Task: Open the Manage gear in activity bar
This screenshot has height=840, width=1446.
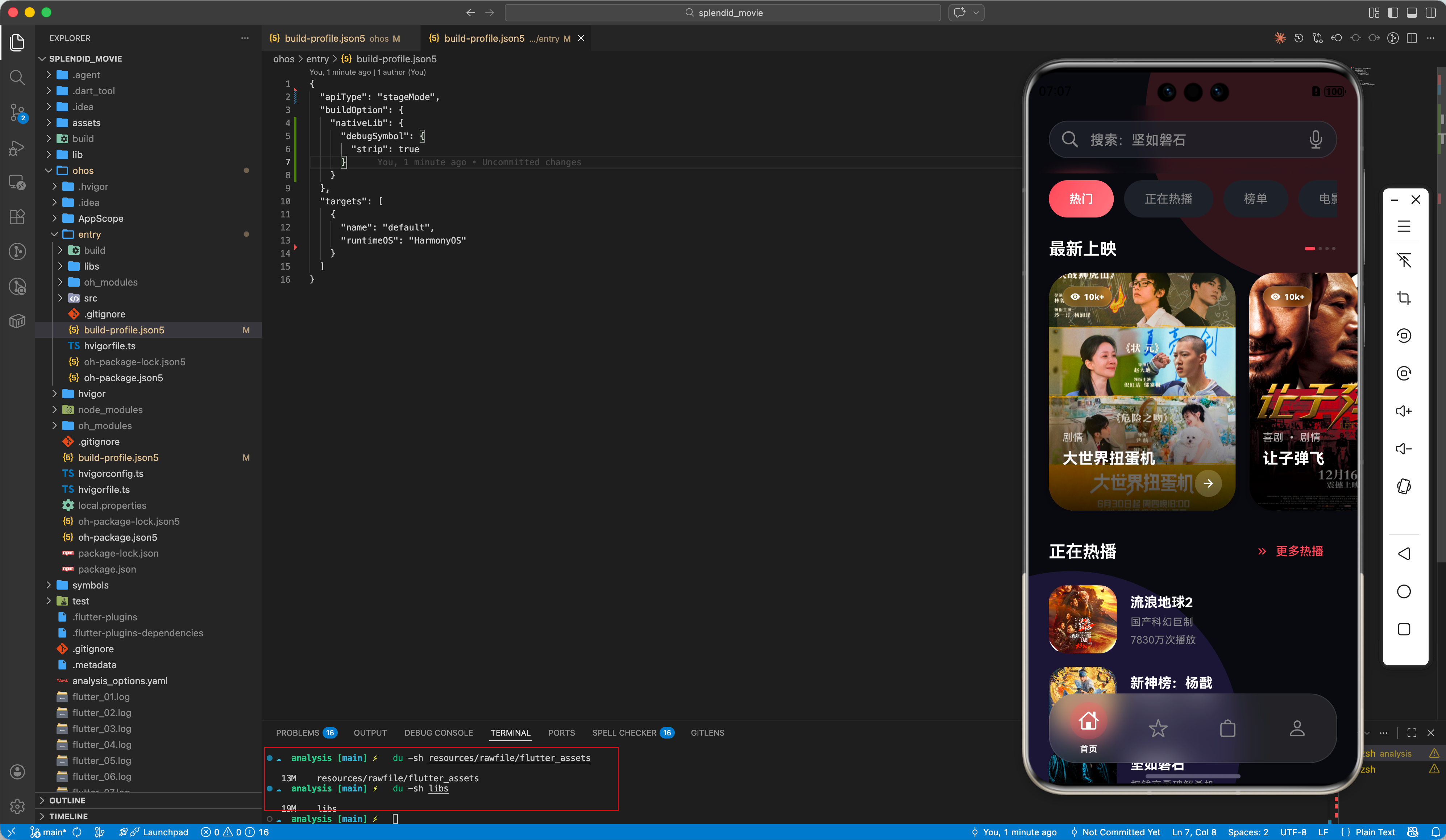Action: coord(17,806)
